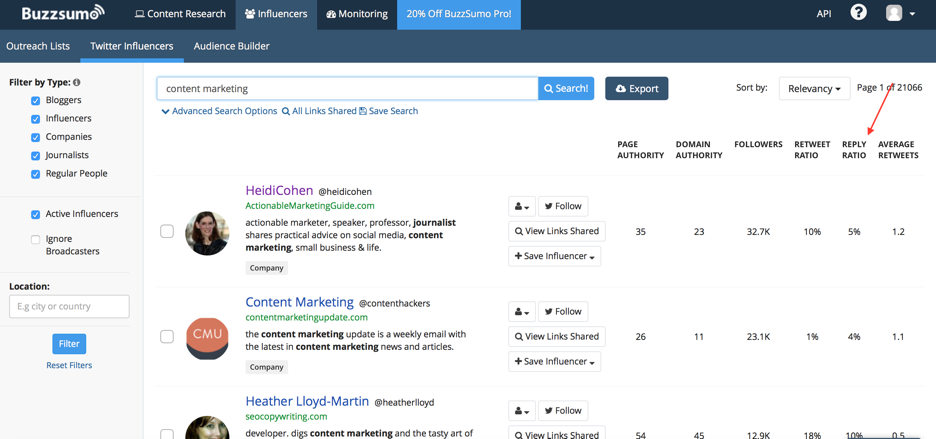The height and width of the screenshot is (439, 936).
Task: Toggle the Active Influencers checkbox
Action: point(36,214)
